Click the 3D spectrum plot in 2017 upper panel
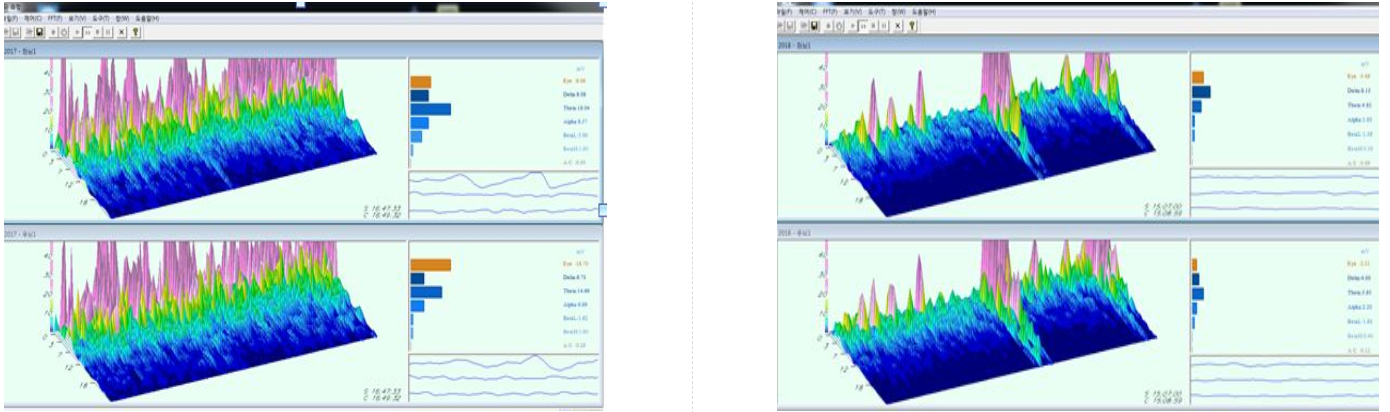 click(205, 137)
